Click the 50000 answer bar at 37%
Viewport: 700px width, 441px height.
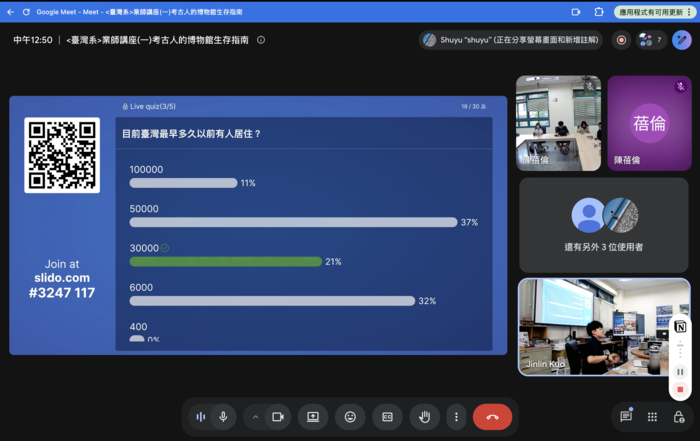(293, 222)
